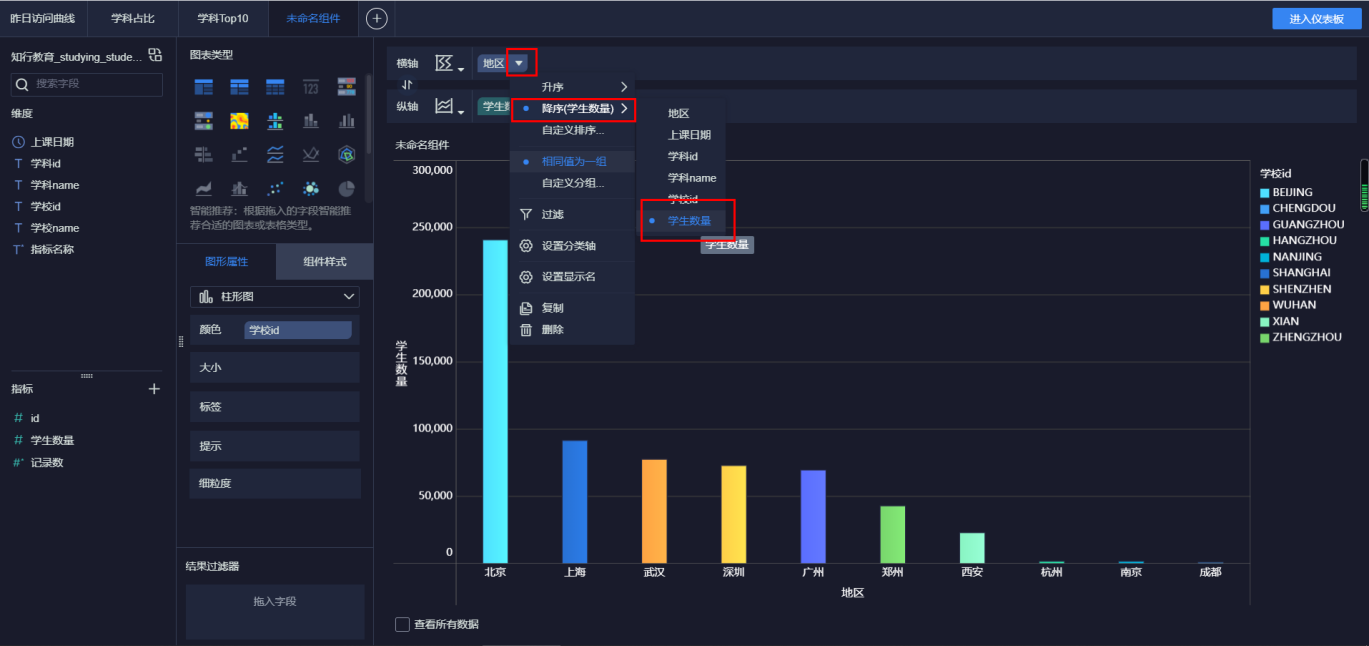Select 上课日期 in the sort submenu
Image resolution: width=1369 pixels, height=646 pixels.
coord(689,135)
